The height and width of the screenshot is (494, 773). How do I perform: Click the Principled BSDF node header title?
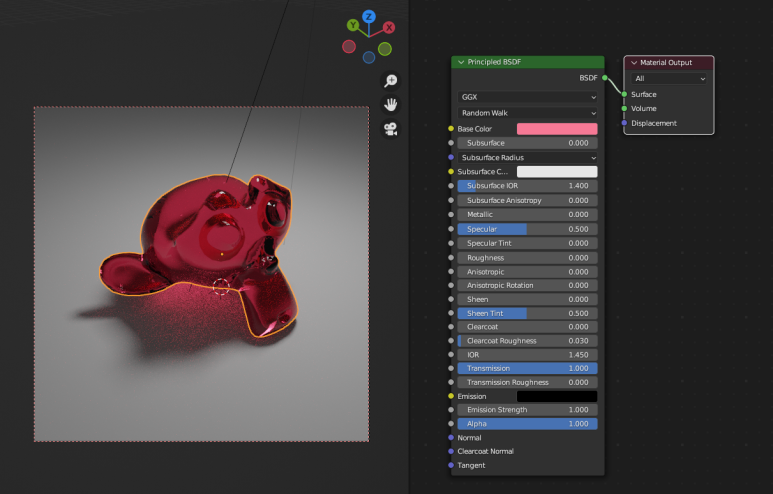click(494, 62)
